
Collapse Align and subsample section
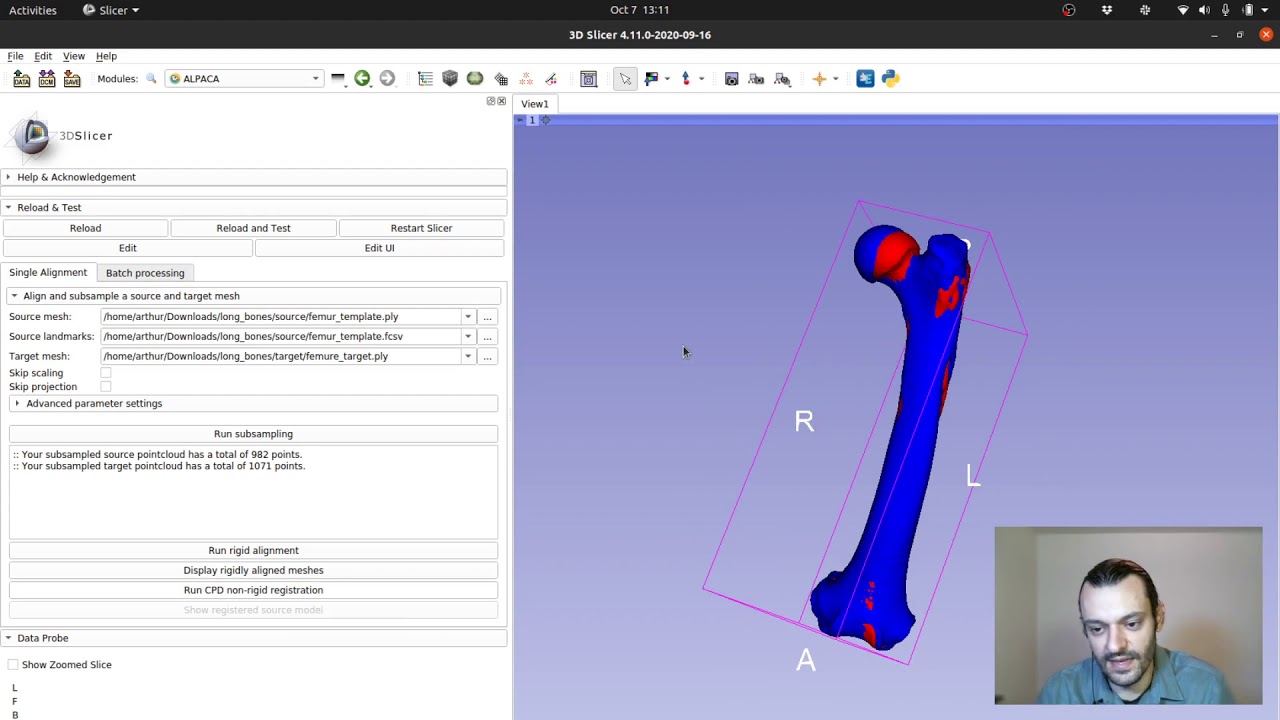[x=254, y=296]
